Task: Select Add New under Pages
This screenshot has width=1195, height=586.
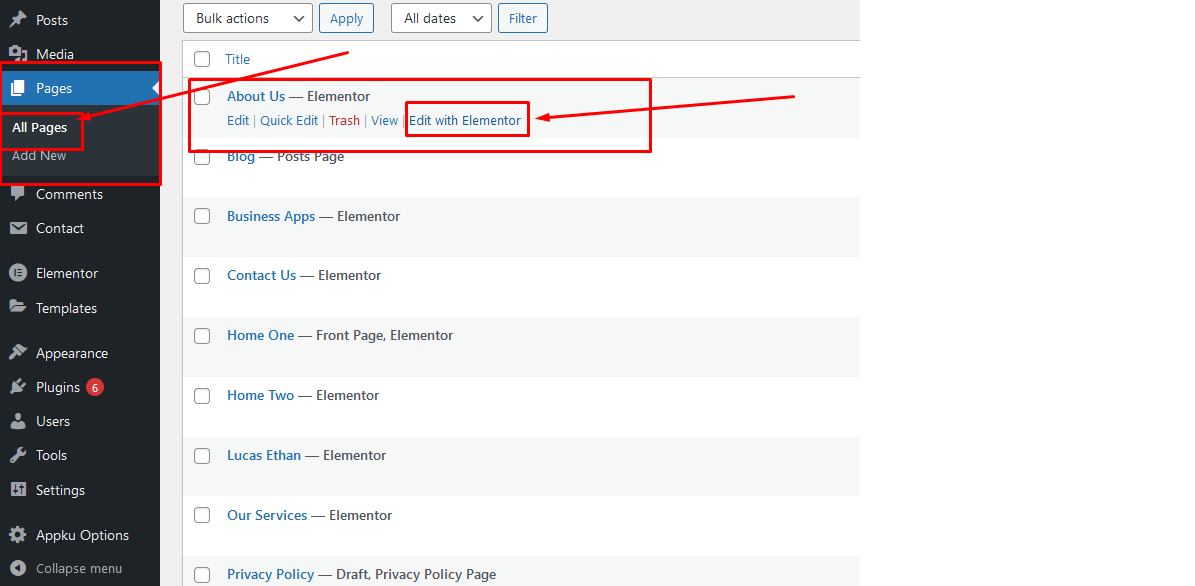Action: tap(39, 156)
